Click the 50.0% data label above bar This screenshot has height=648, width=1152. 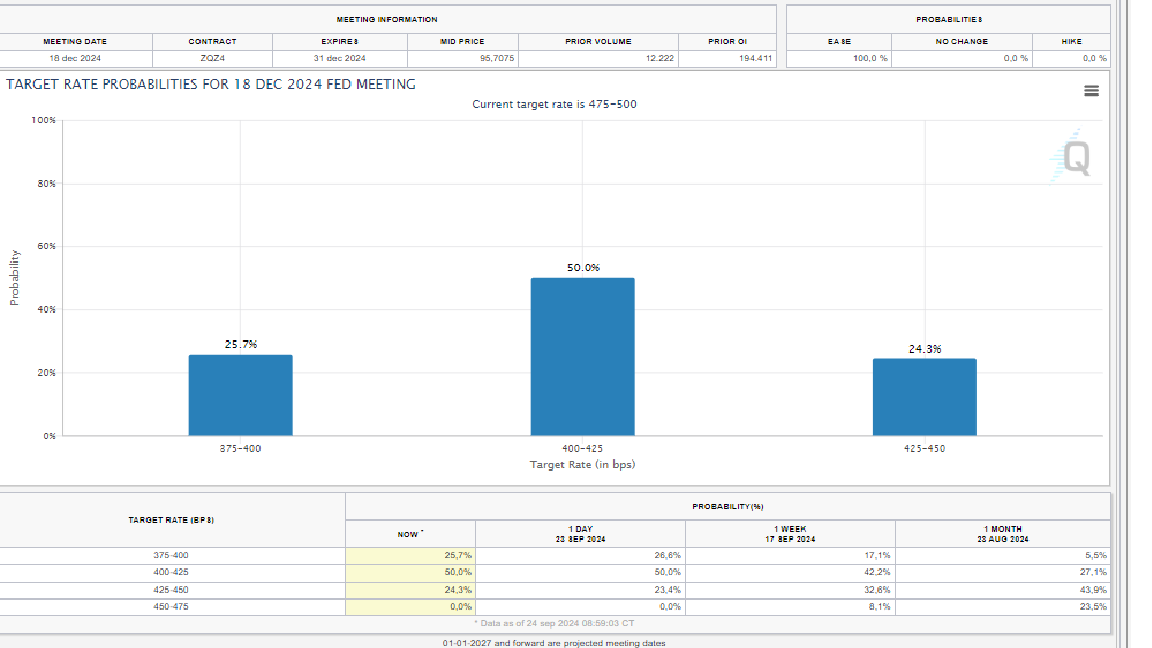coord(583,268)
